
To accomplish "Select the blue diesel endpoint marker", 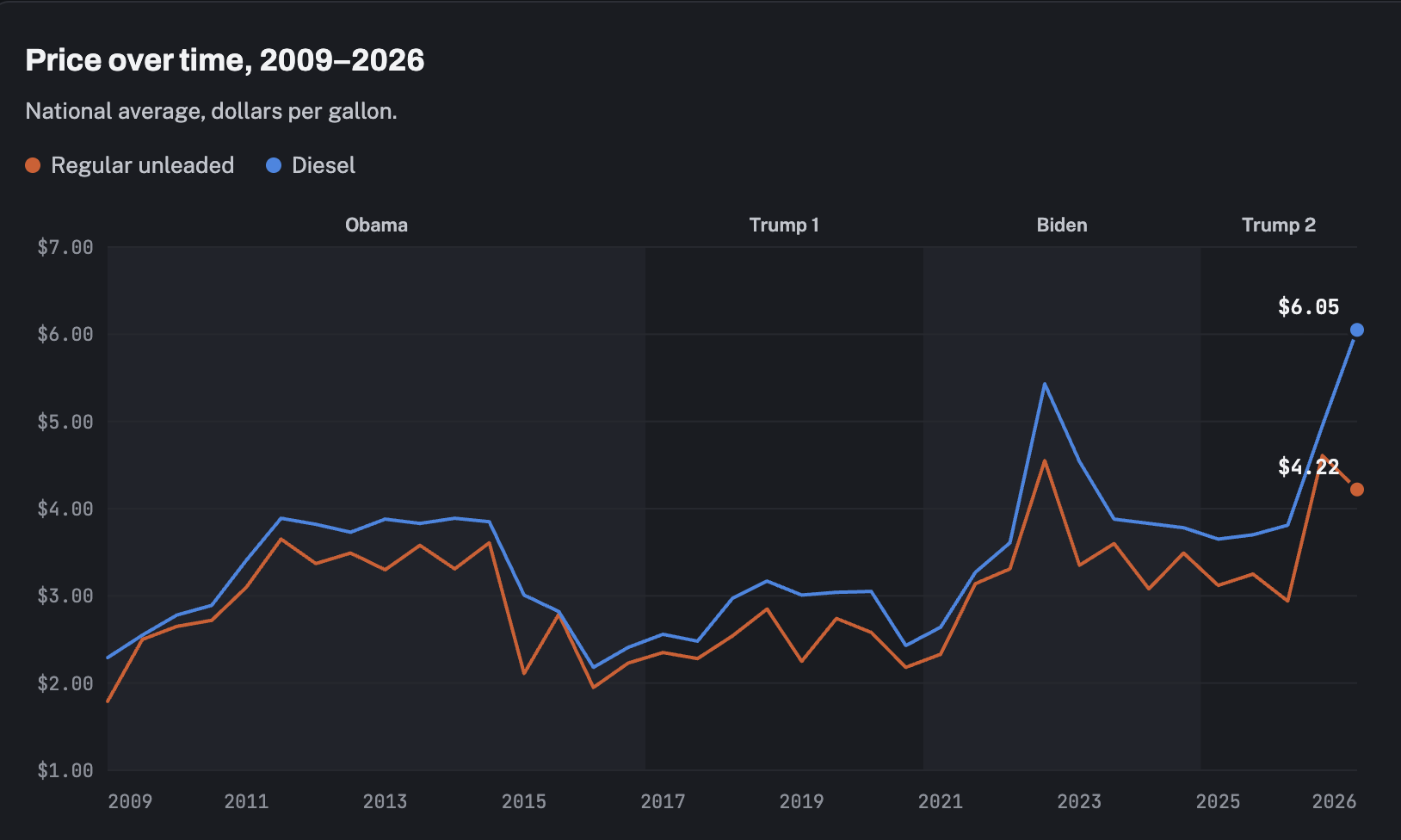I will coord(1357,330).
